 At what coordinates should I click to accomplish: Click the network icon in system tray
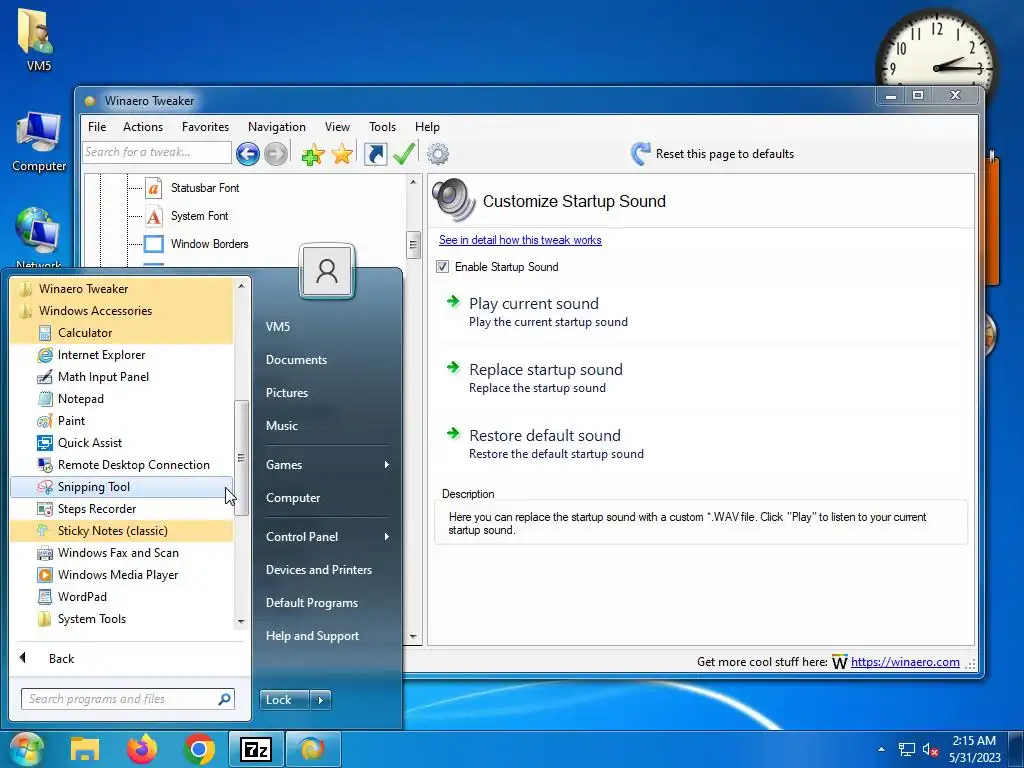[906, 750]
